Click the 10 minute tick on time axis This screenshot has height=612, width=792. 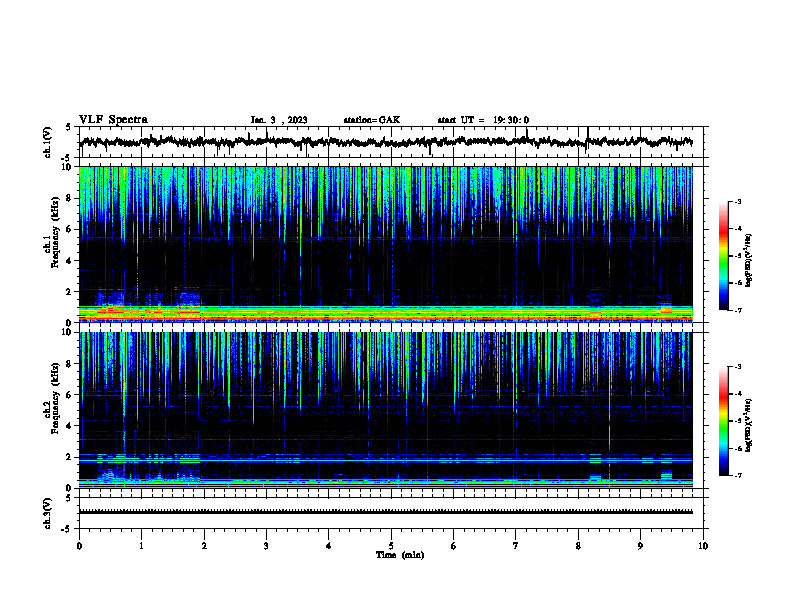tap(703, 546)
